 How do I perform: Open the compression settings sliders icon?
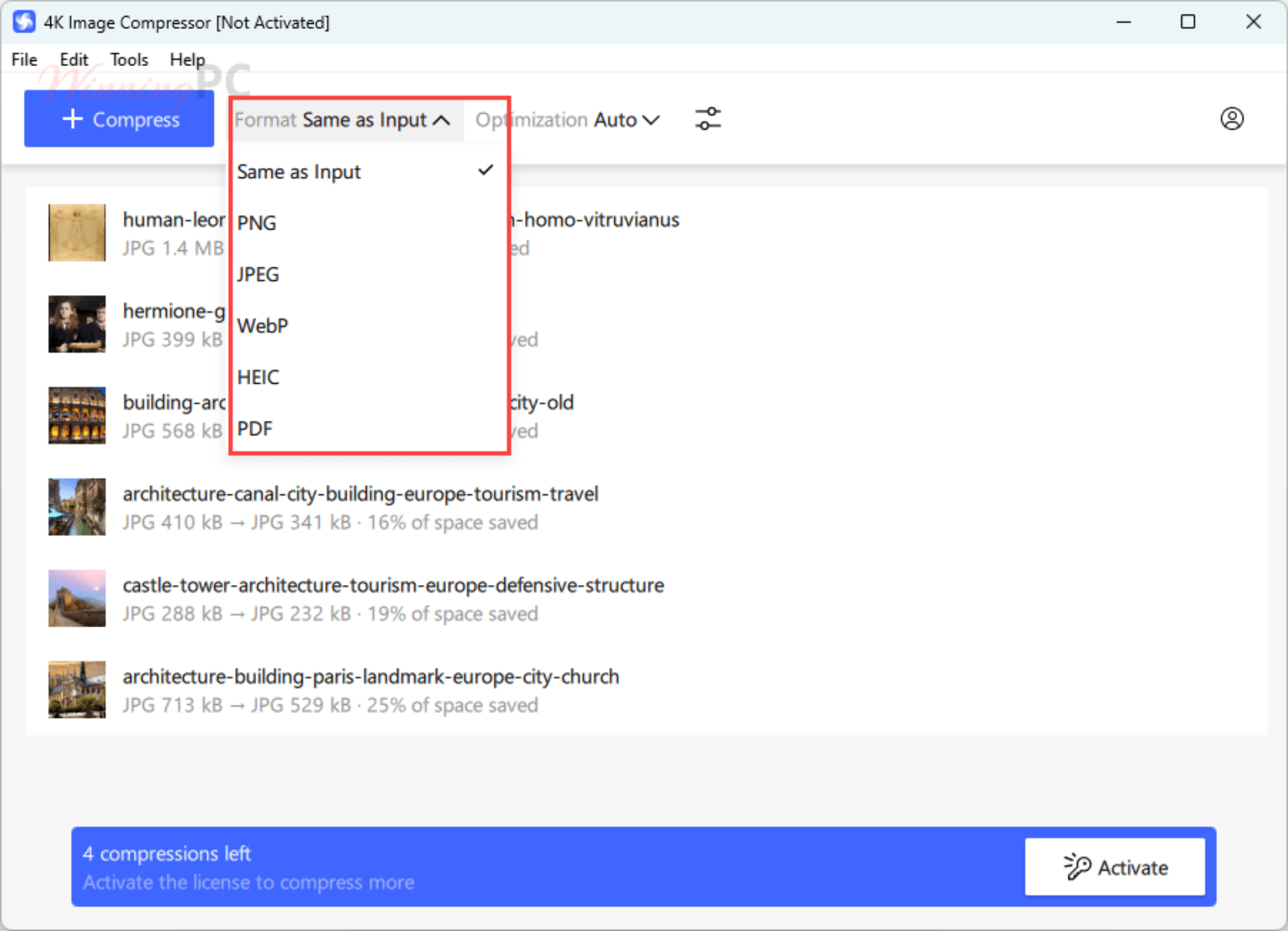point(708,119)
